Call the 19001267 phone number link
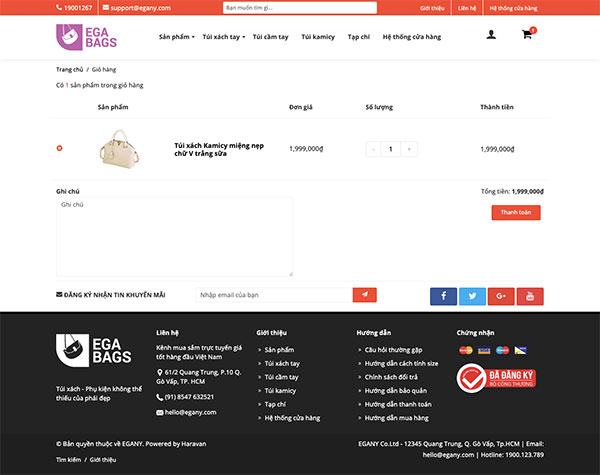The width and height of the screenshot is (600, 475). [x=74, y=8]
